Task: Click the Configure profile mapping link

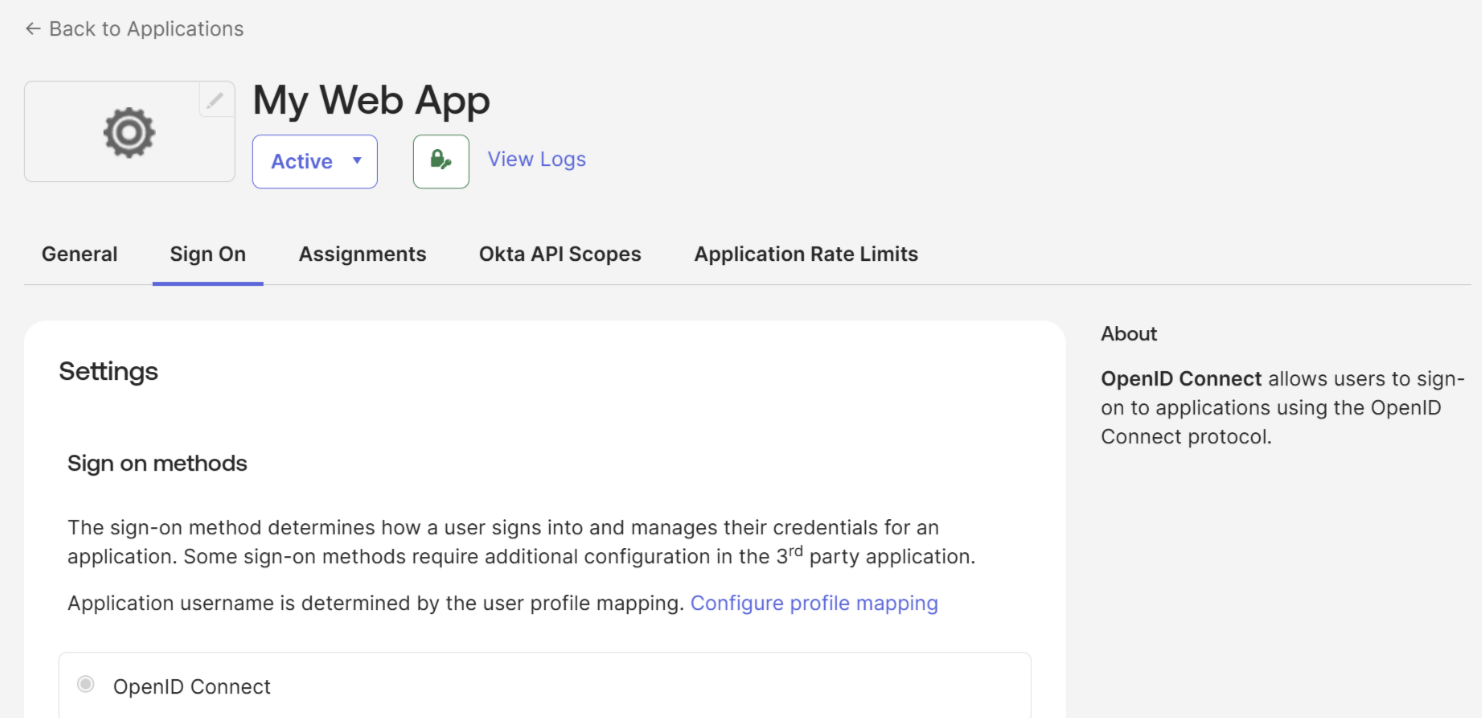Action: tap(814, 603)
